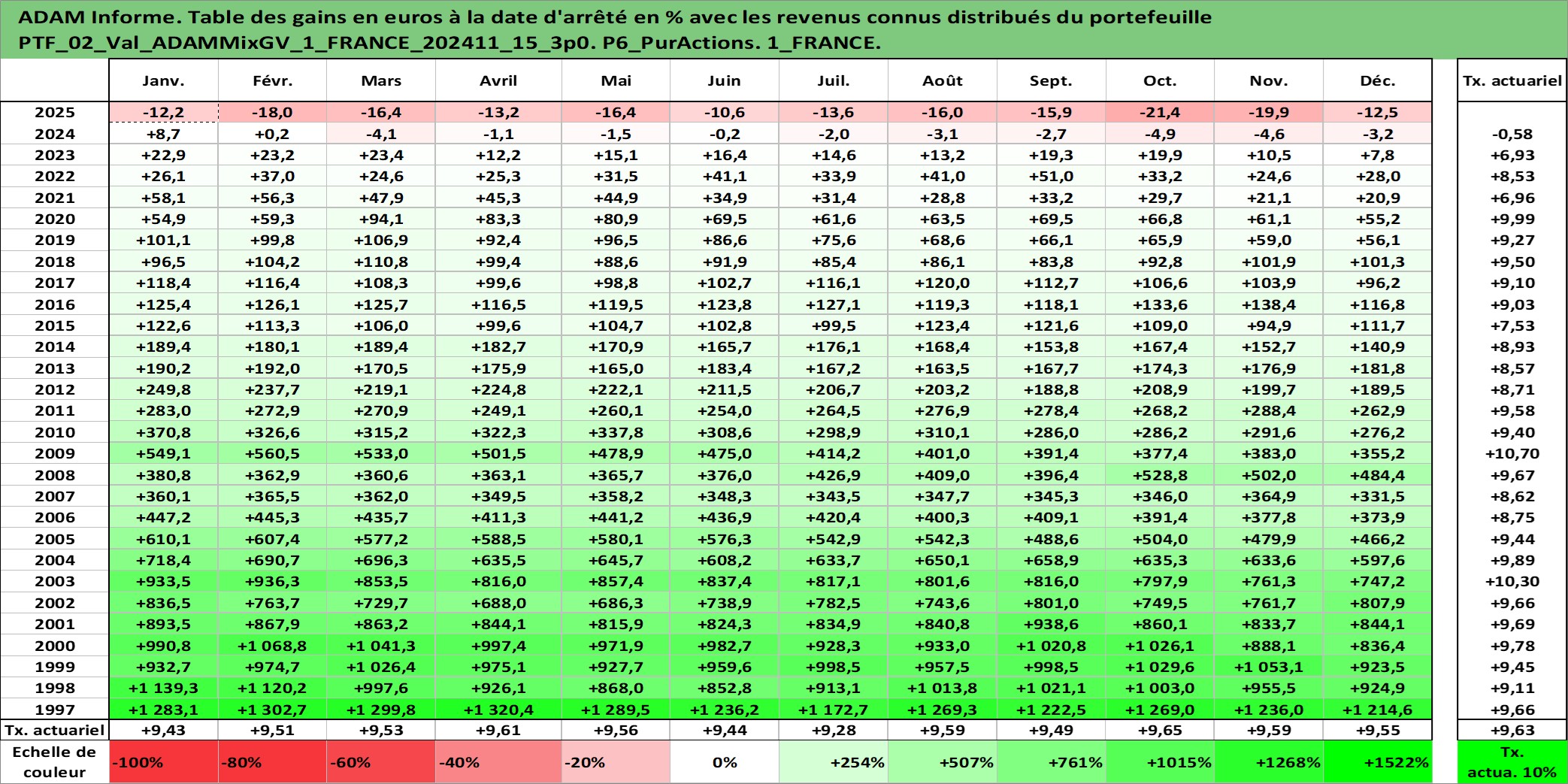Click the ADAM Informe title banner

tap(784, 29)
